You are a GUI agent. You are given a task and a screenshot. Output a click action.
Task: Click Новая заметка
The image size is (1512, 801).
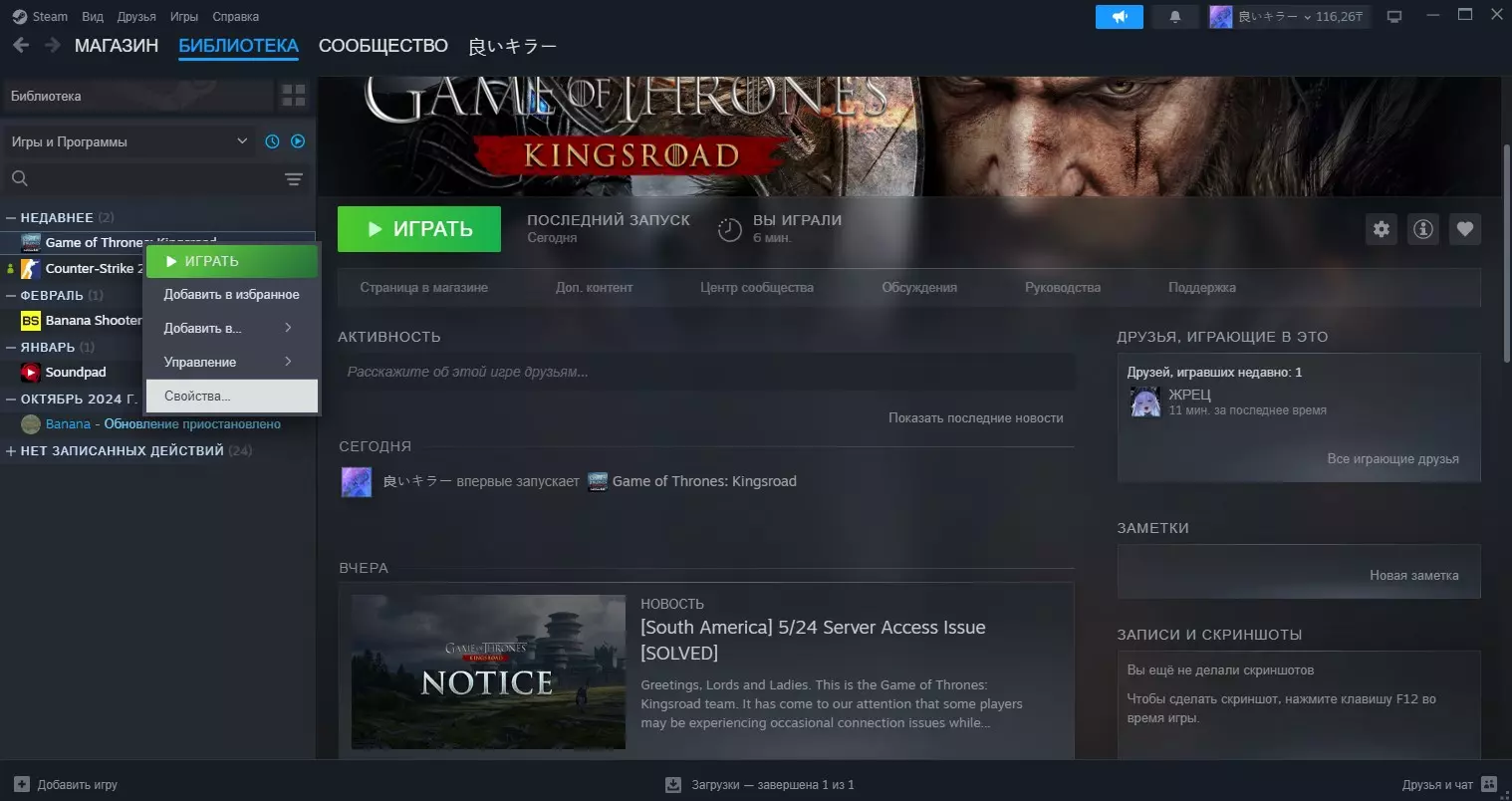pyautogui.click(x=1413, y=576)
